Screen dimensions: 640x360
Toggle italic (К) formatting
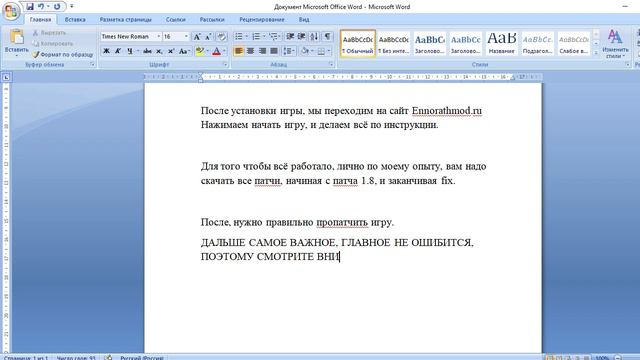pyautogui.click(x=118, y=51)
